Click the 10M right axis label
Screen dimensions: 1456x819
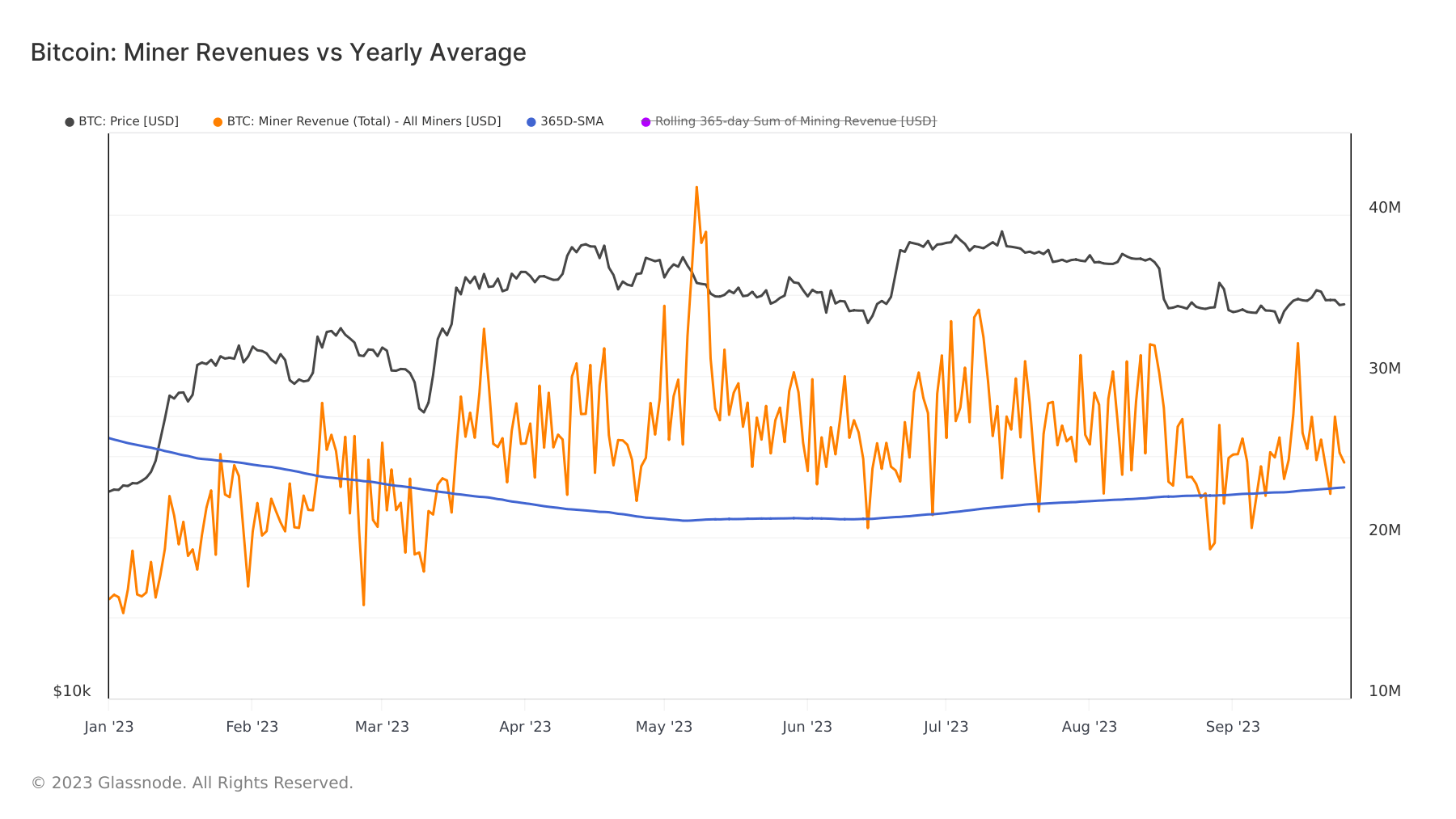(x=1384, y=691)
